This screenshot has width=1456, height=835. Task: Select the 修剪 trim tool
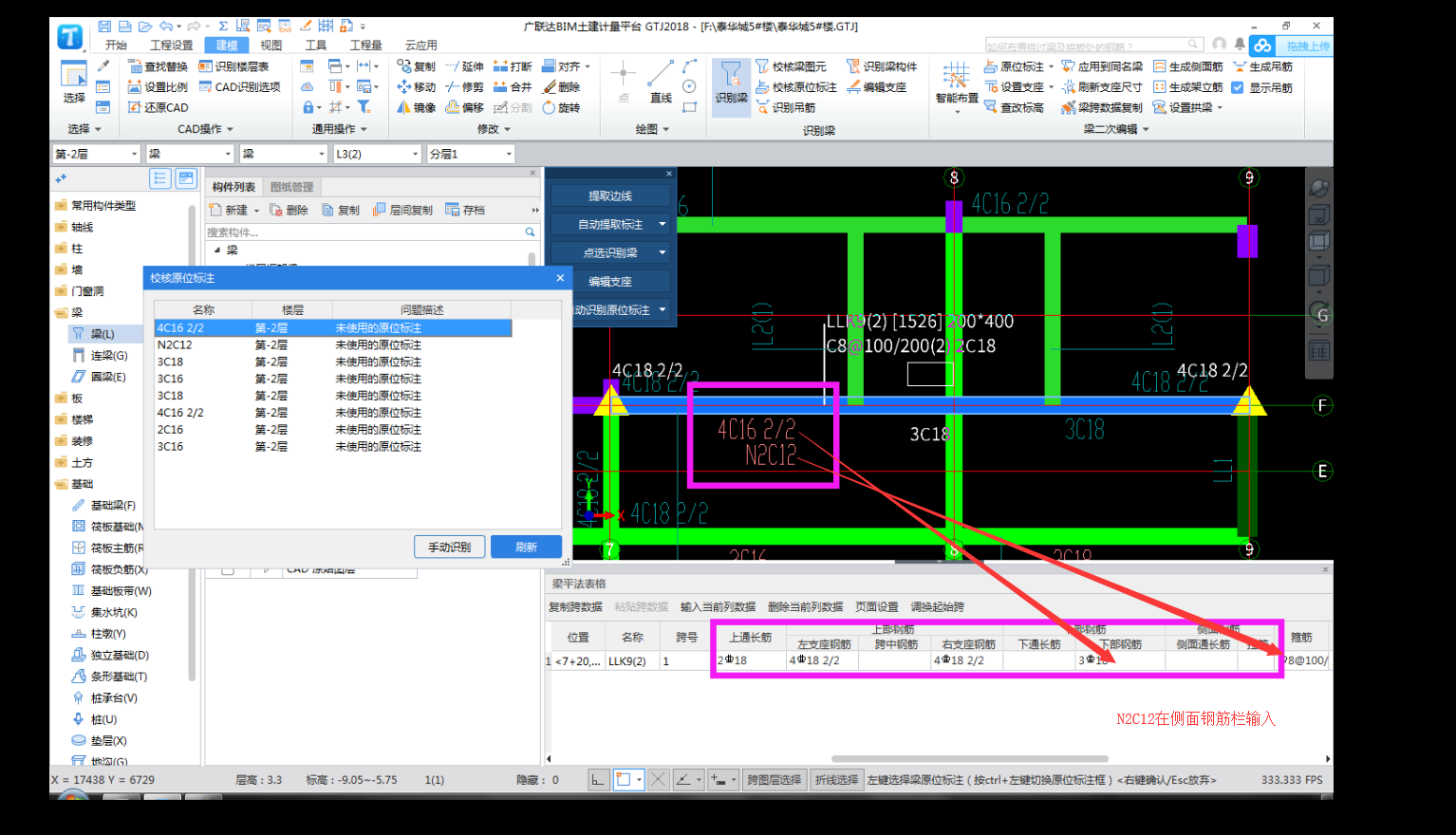coord(465,86)
